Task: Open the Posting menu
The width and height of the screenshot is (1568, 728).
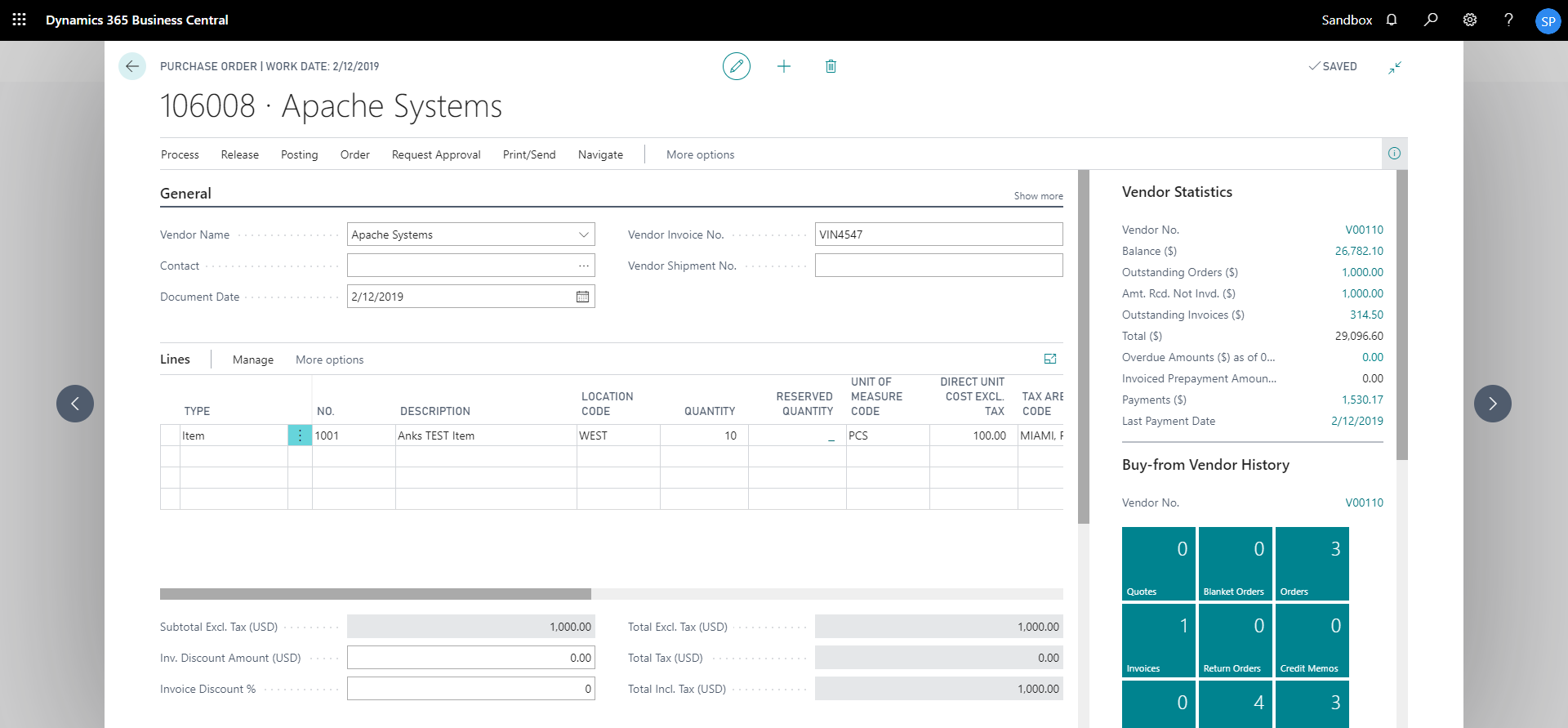Action: click(x=299, y=154)
